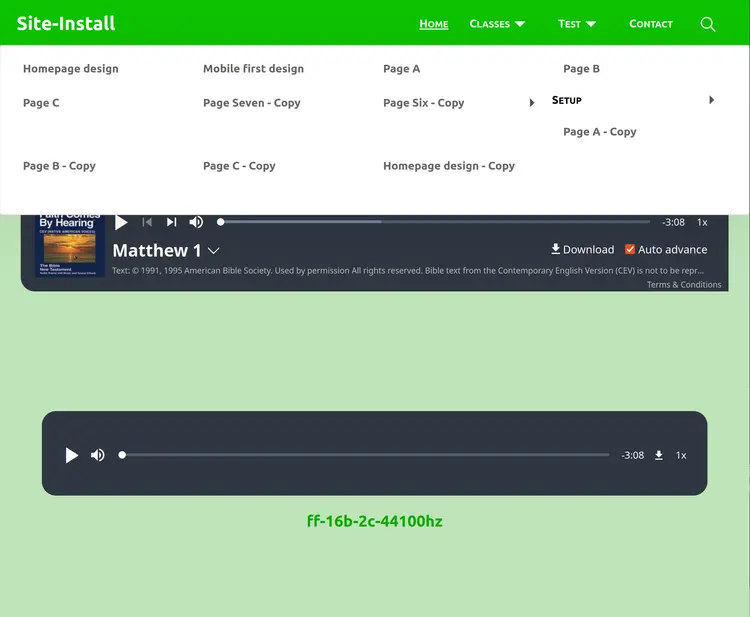Click the ff-16b-2c-44100hz link
The width and height of the screenshot is (750, 617).
375,521
